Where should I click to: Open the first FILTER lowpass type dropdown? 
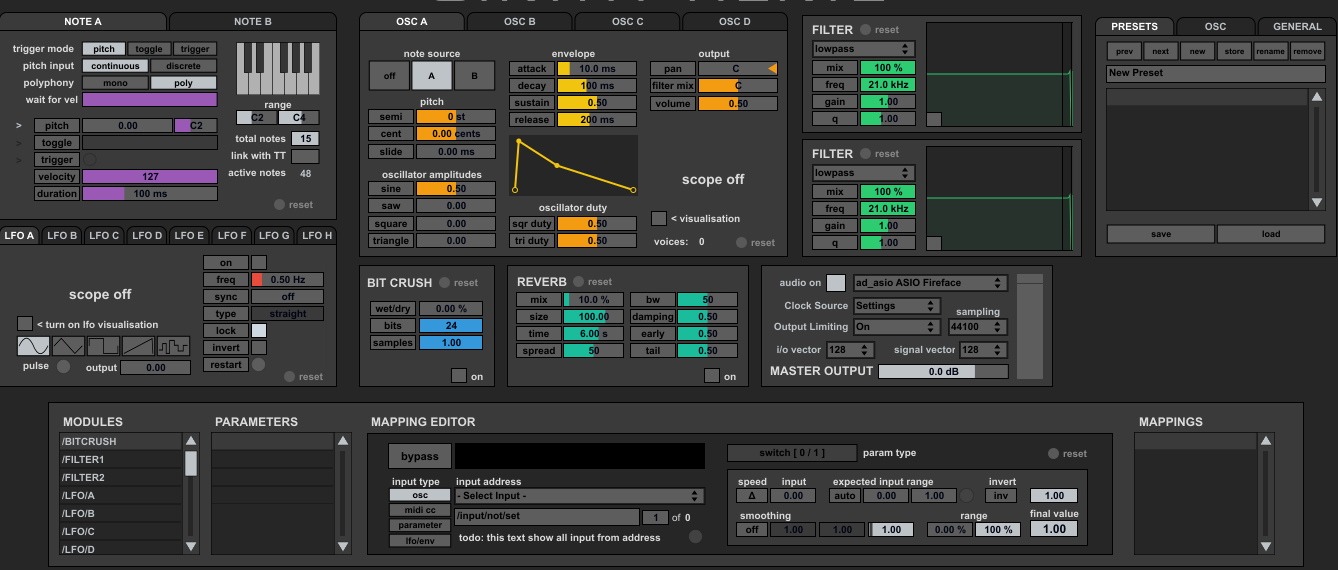tap(864, 49)
